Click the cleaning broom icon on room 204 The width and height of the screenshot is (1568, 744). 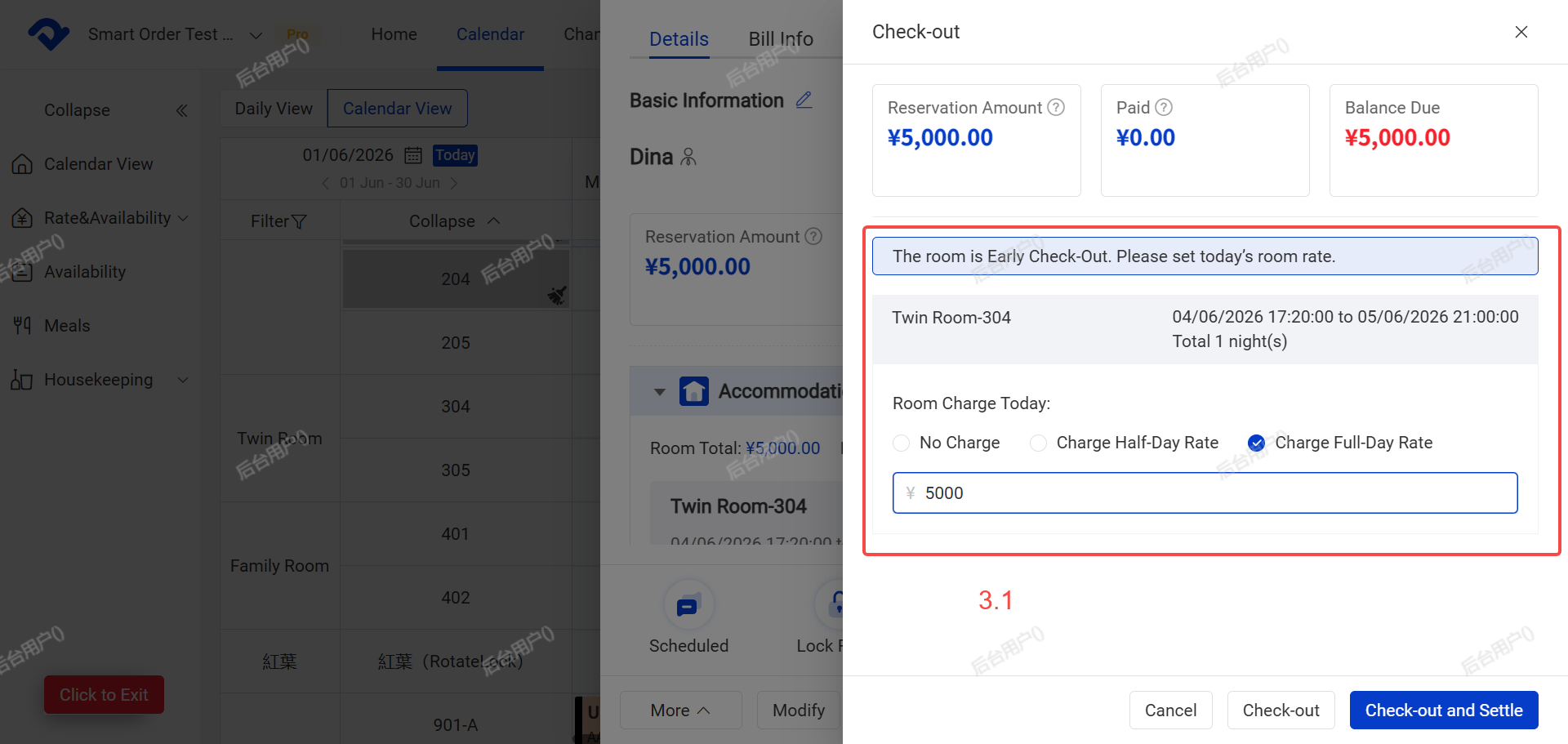click(557, 295)
